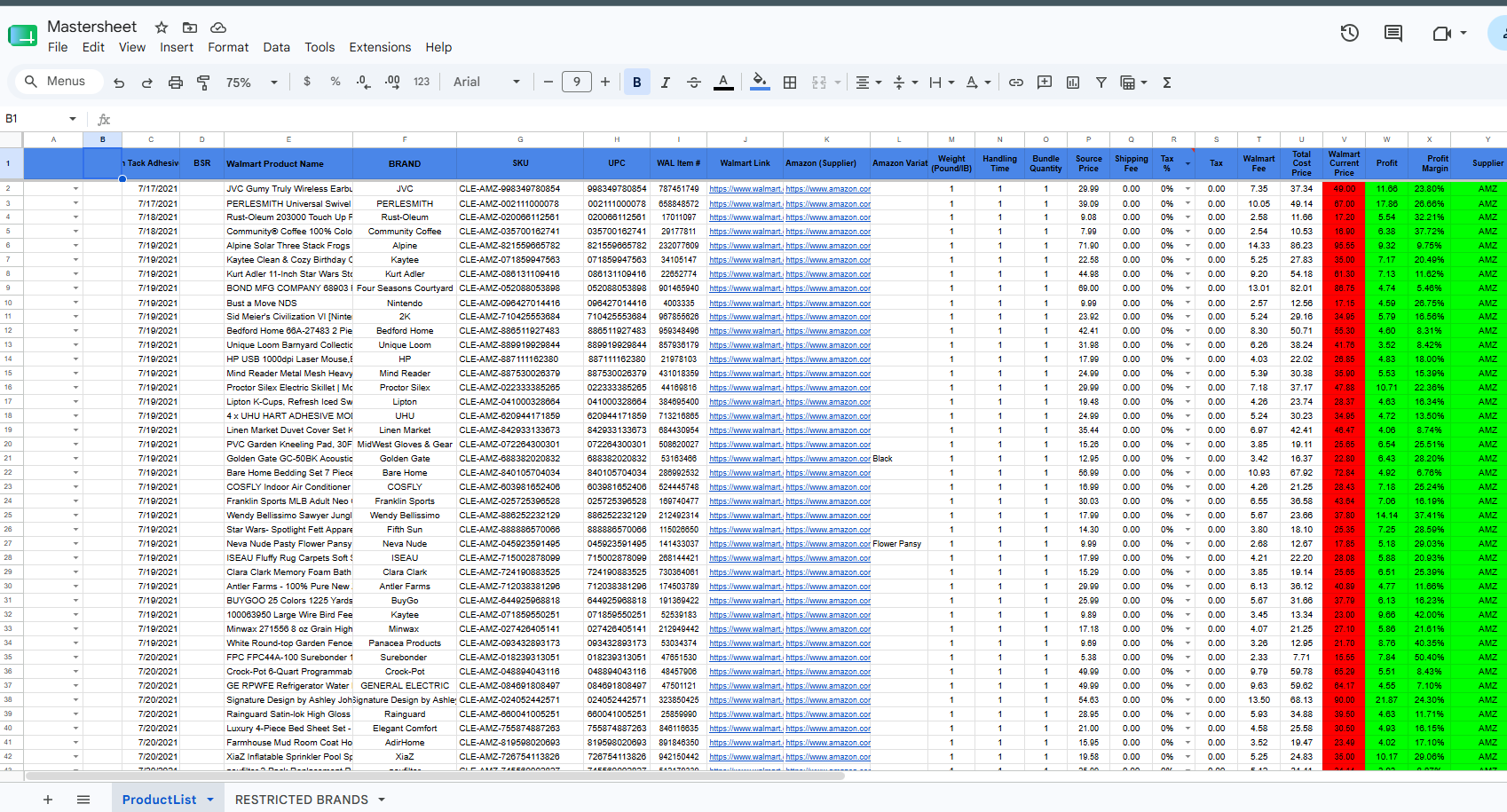Open the Extensions menu

[380, 47]
